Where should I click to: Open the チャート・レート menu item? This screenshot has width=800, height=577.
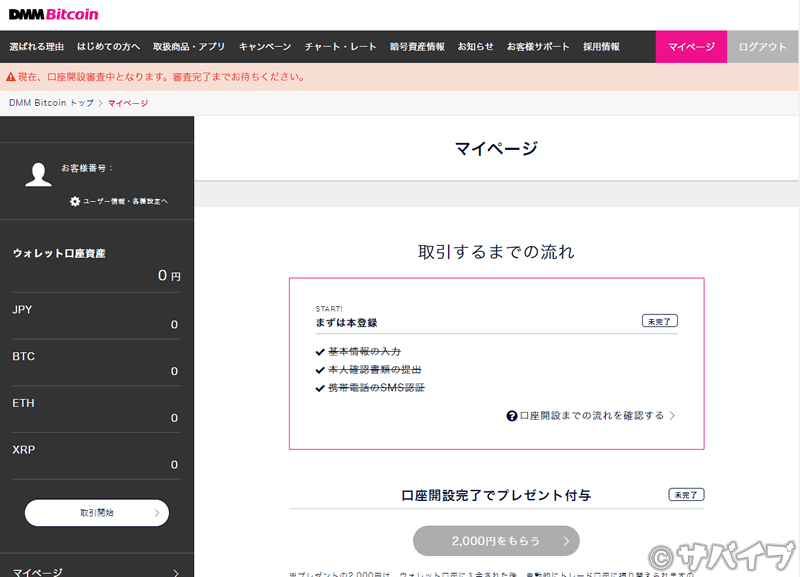click(x=340, y=46)
